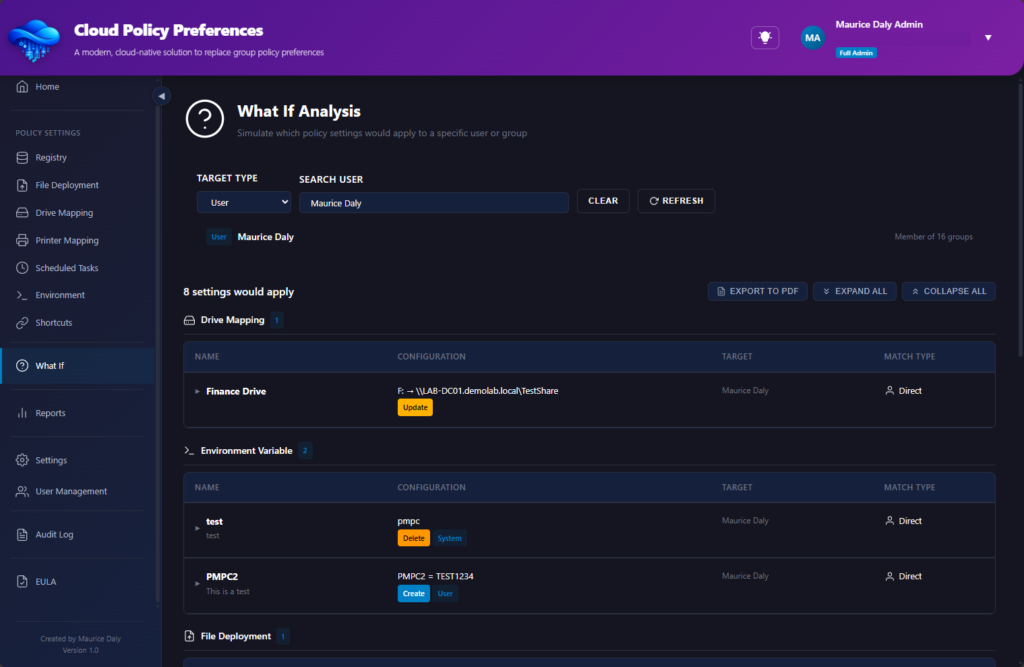Click the Drive Mapping sidebar icon

click(x=22, y=213)
